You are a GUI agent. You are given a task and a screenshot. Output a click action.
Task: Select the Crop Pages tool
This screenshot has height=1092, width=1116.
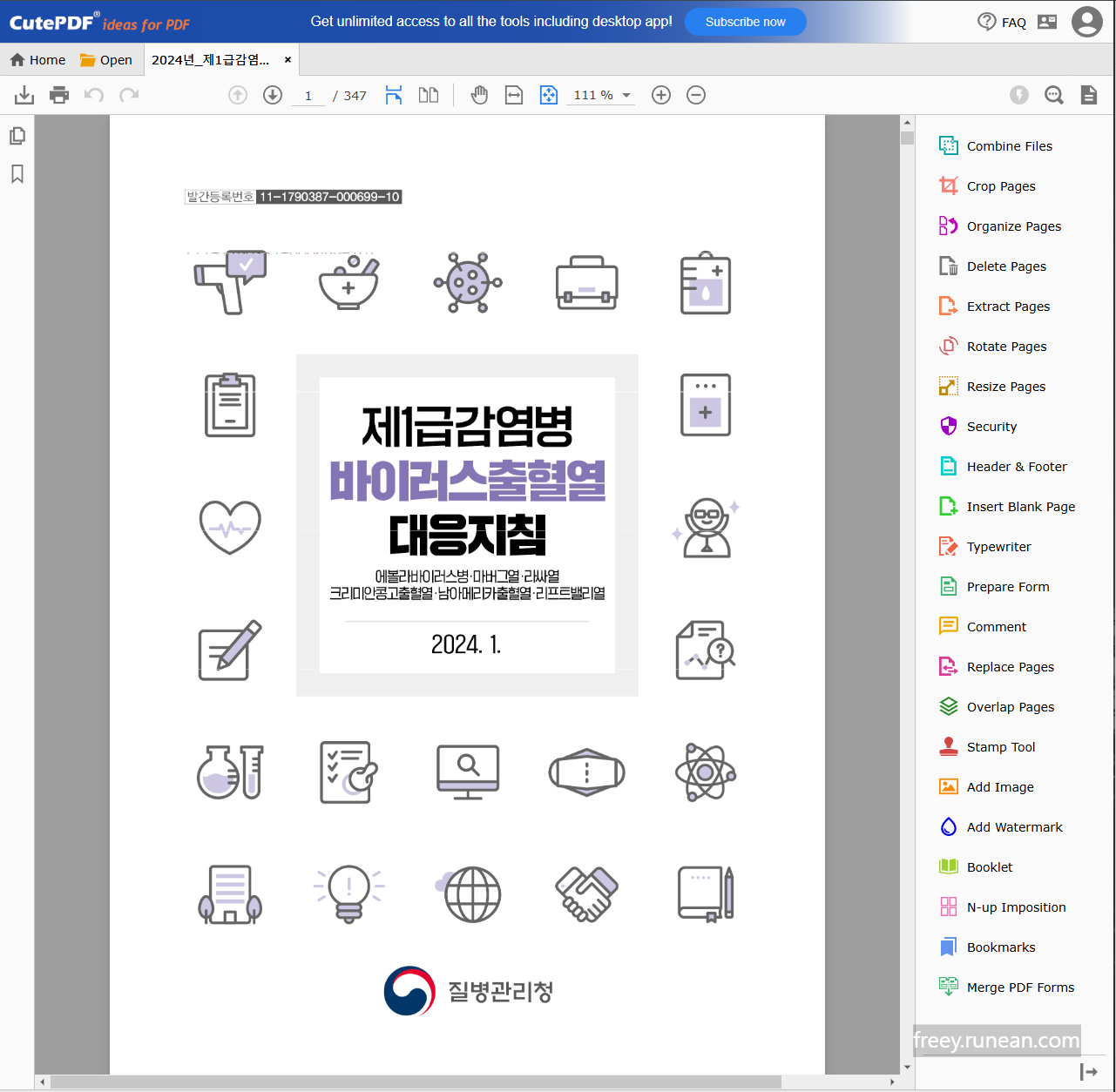[1000, 185]
